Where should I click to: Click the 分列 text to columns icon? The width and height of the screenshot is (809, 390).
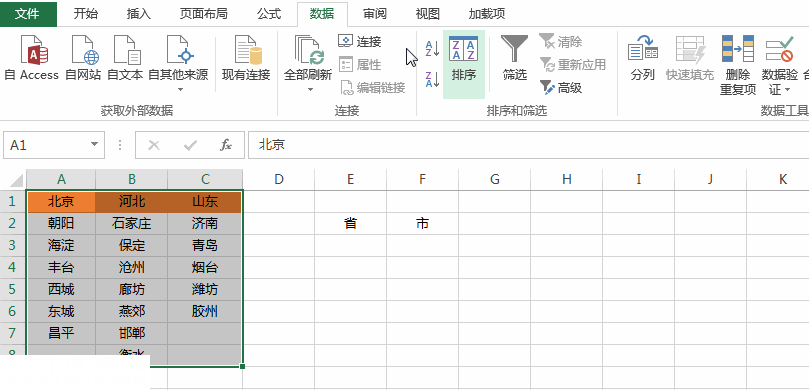(x=642, y=58)
